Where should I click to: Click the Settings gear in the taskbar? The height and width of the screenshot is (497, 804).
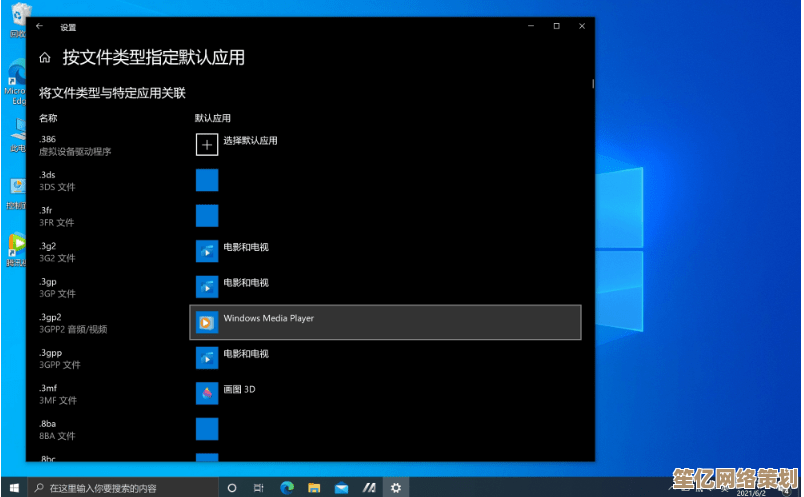[396, 488]
